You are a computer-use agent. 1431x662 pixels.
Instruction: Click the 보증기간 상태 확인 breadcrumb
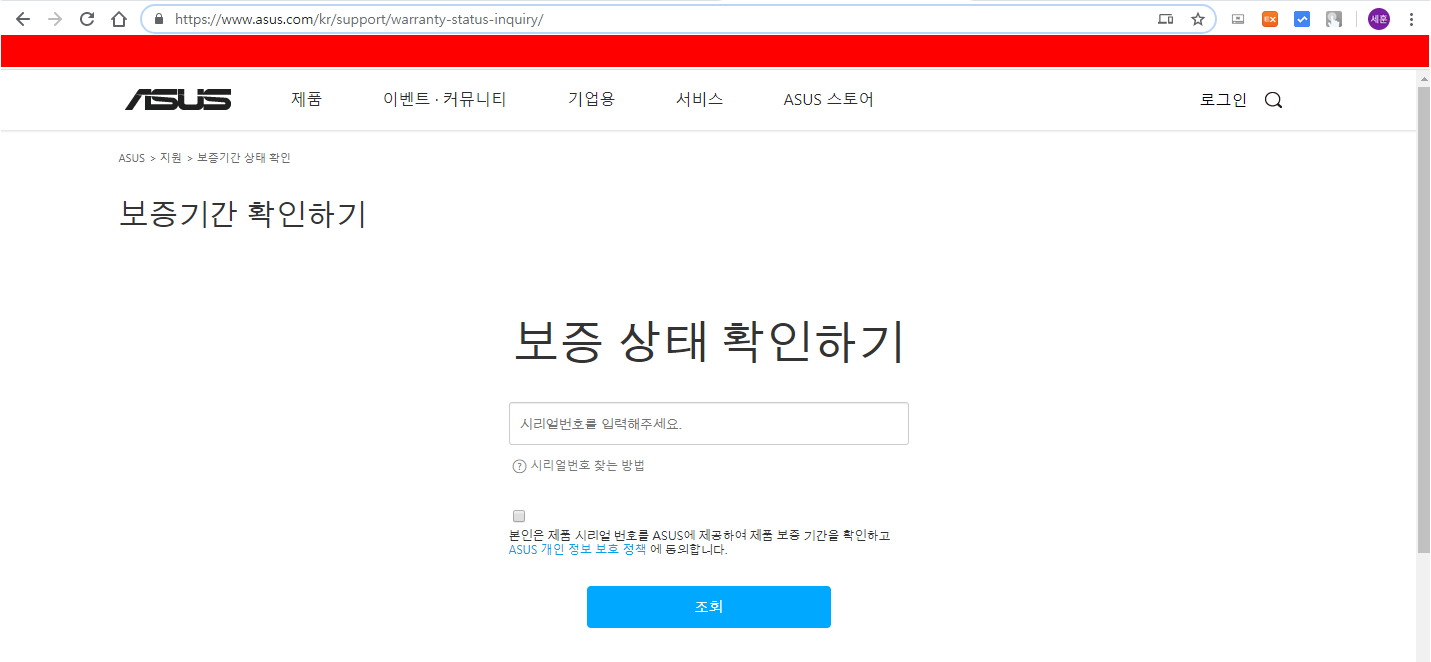(x=244, y=158)
